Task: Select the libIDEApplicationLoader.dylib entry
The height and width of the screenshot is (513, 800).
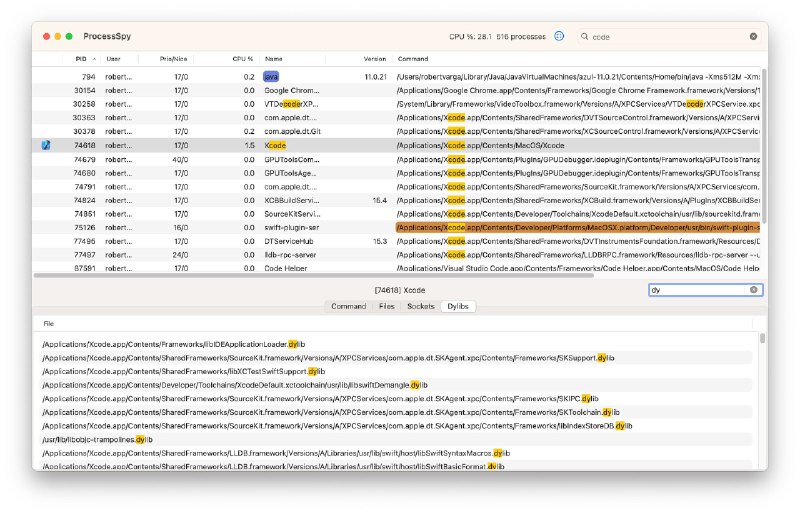Action: (396, 345)
